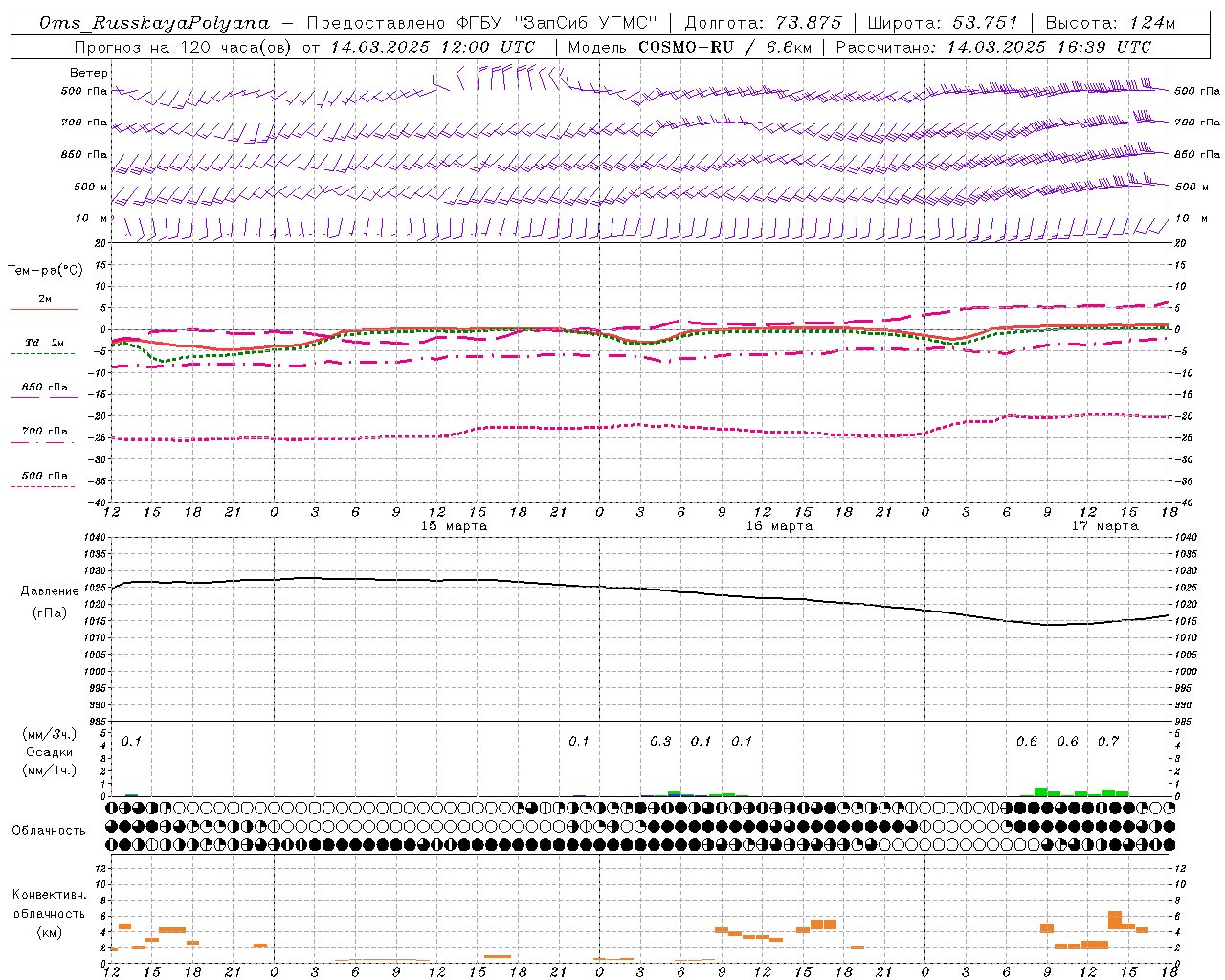
Task: Click the (км) unit label for convective cloud
Action: (x=49, y=932)
